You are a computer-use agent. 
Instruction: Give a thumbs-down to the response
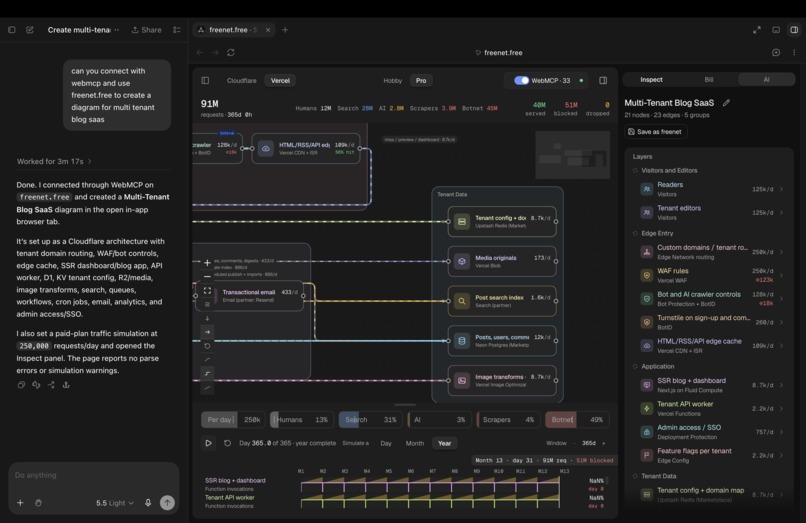36,385
